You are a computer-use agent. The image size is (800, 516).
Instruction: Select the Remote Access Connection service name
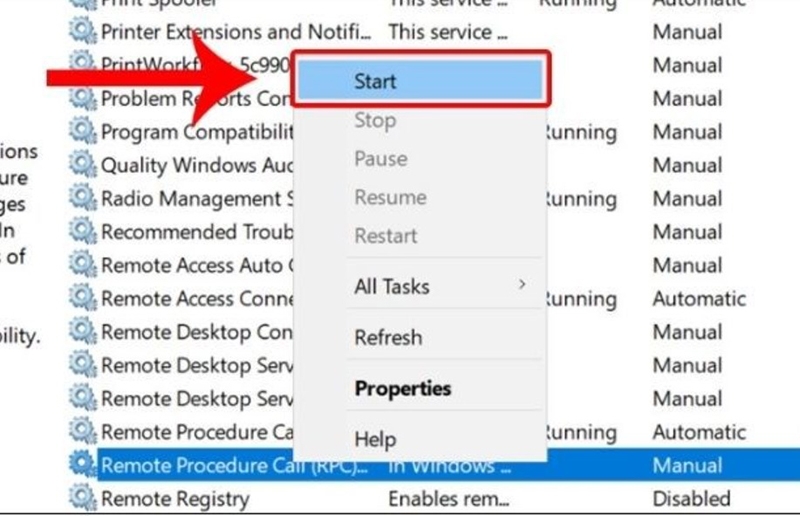pyautogui.click(x=197, y=299)
